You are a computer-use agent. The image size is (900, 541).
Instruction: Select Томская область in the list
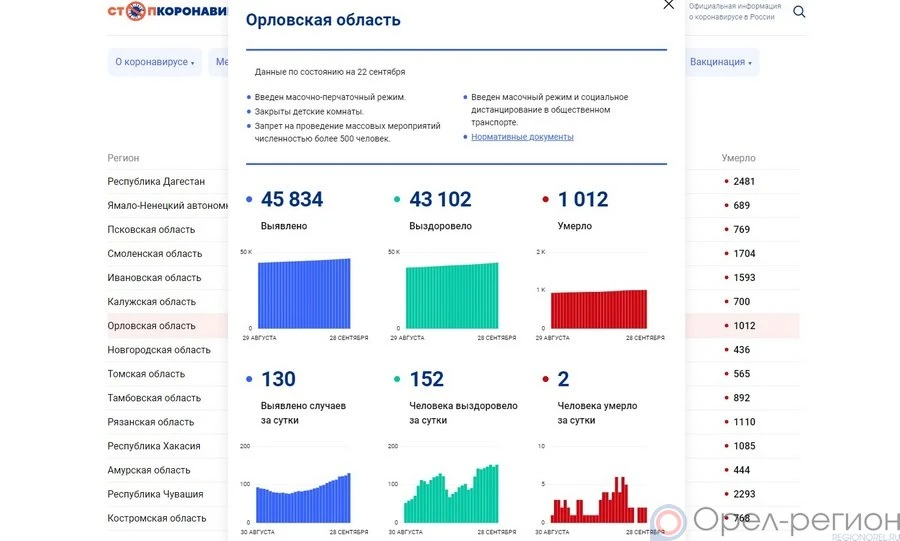[x=146, y=374]
